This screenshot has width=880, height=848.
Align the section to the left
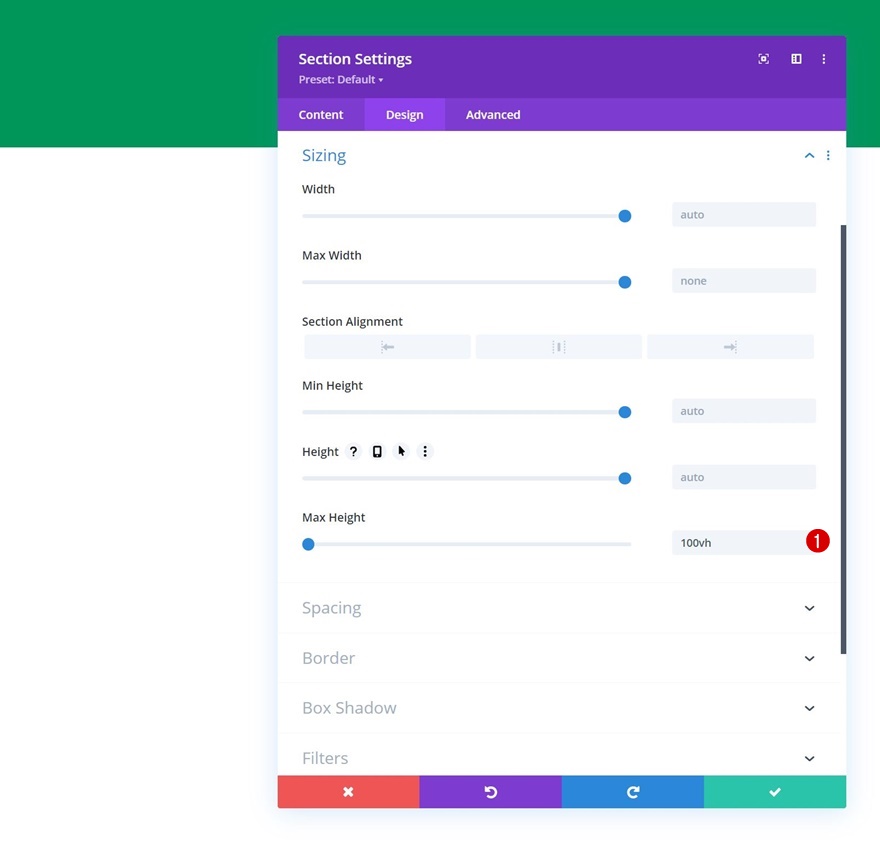pyautogui.click(x=387, y=347)
